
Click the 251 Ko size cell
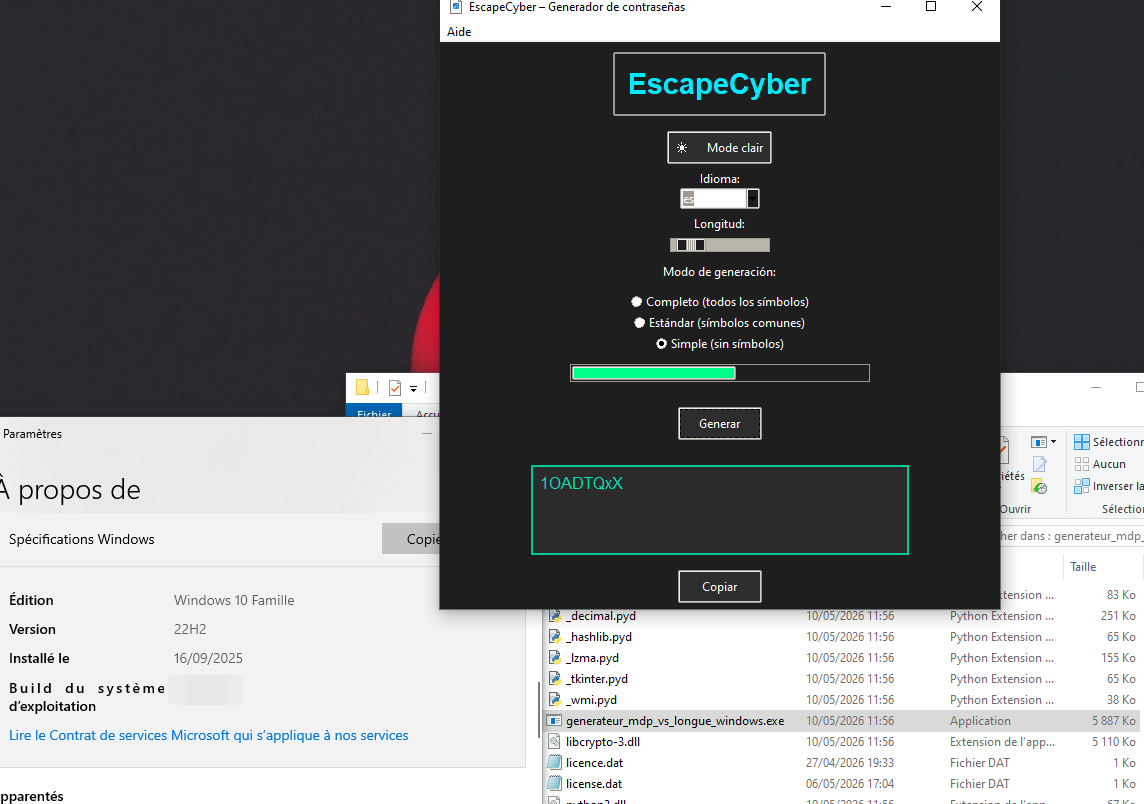pos(1118,616)
